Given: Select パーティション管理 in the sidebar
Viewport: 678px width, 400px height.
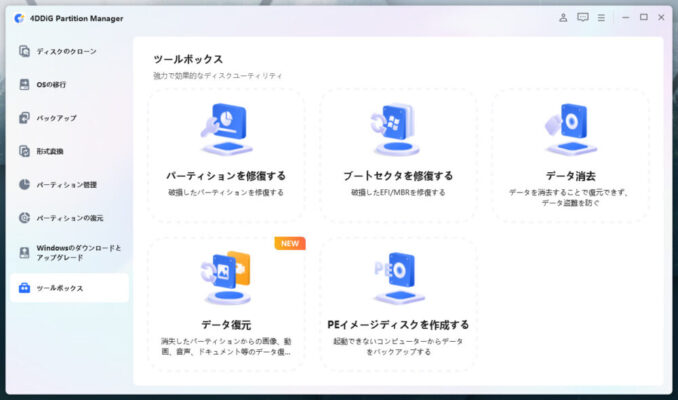Looking at the screenshot, I should click(x=69, y=184).
